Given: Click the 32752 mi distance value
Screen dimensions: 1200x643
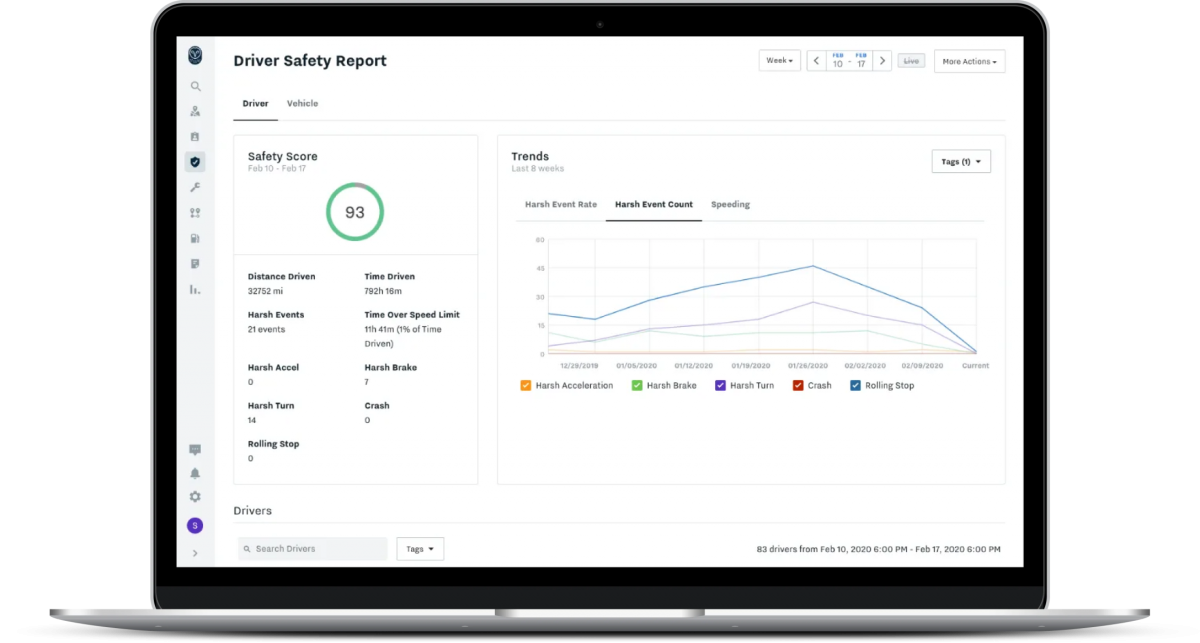Looking at the screenshot, I should [265, 291].
